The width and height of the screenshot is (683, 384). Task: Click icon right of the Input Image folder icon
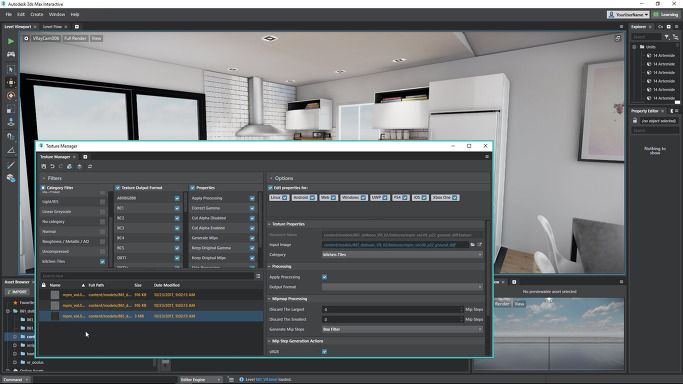pos(480,245)
